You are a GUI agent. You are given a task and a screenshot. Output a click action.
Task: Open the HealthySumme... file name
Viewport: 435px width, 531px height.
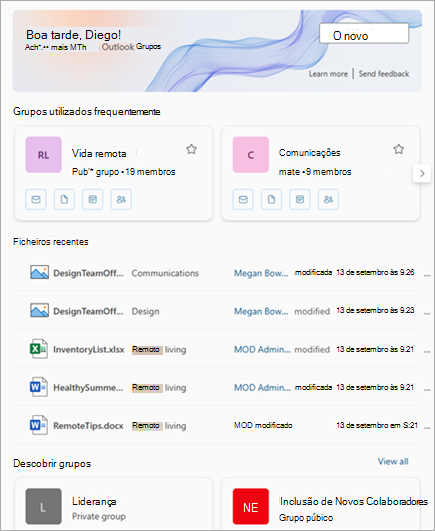point(88,388)
